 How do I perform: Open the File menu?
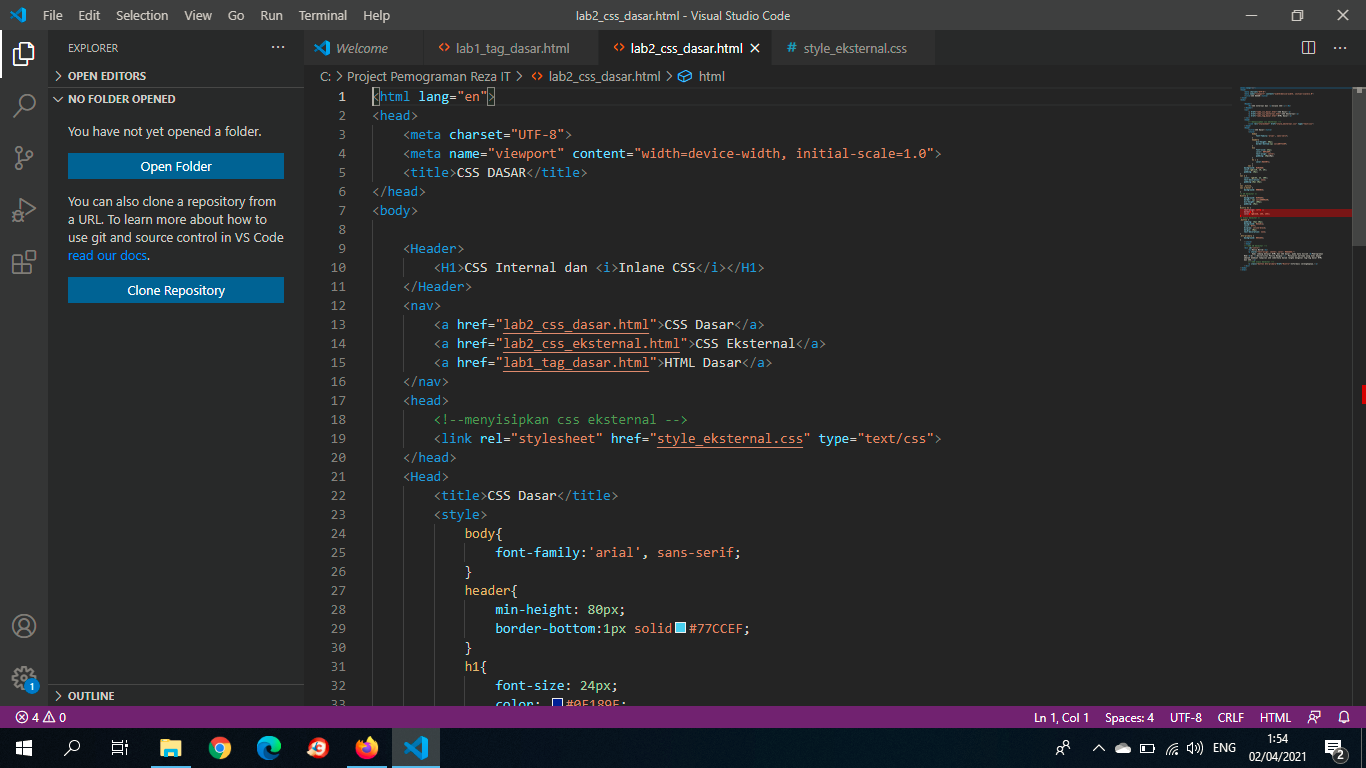point(53,15)
